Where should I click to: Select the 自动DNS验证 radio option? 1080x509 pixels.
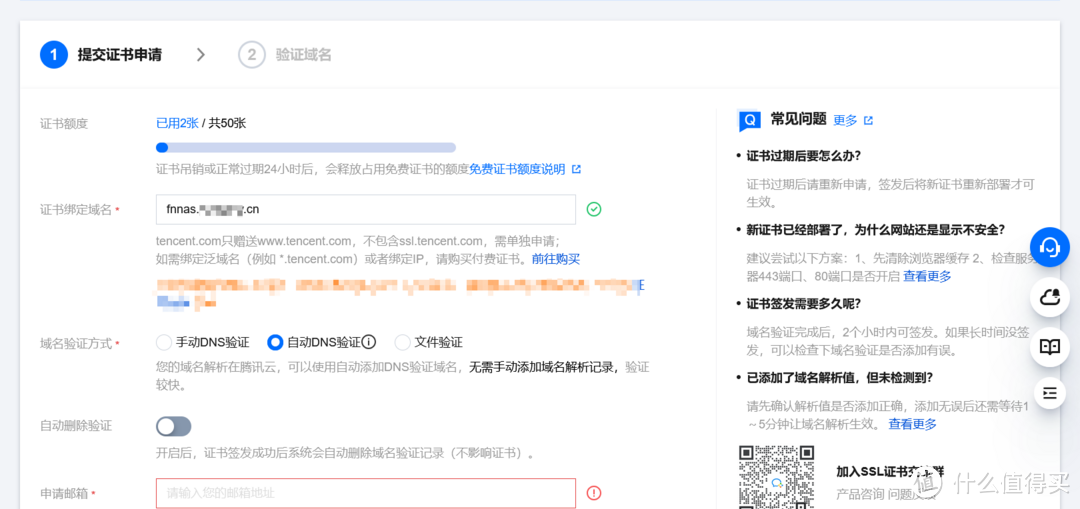pos(276,342)
